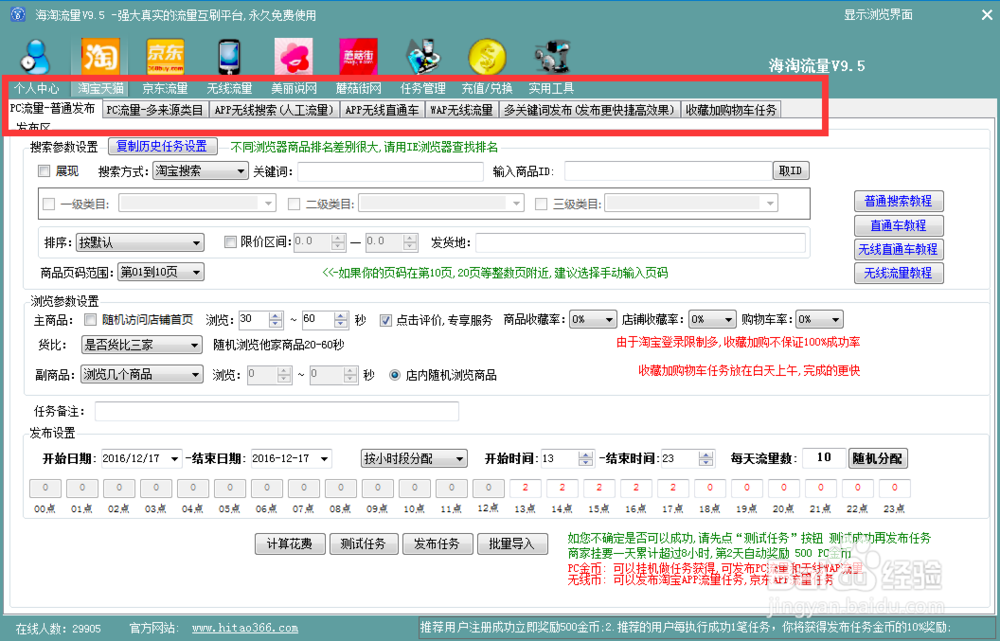Image resolution: width=1000 pixels, height=641 pixels.
Task: Click 显示浏览界面 in title bar
Action: click(878, 15)
